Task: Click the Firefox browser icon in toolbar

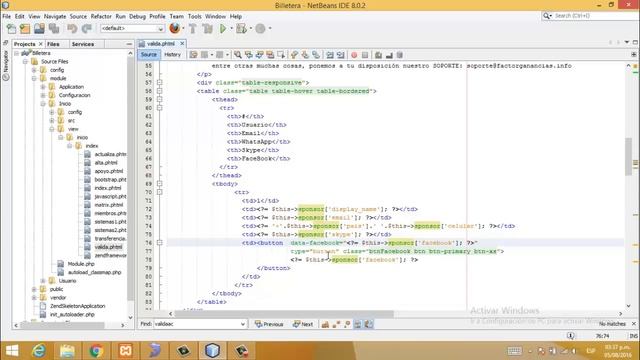Action: pyautogui.click(x=175, y=28)
